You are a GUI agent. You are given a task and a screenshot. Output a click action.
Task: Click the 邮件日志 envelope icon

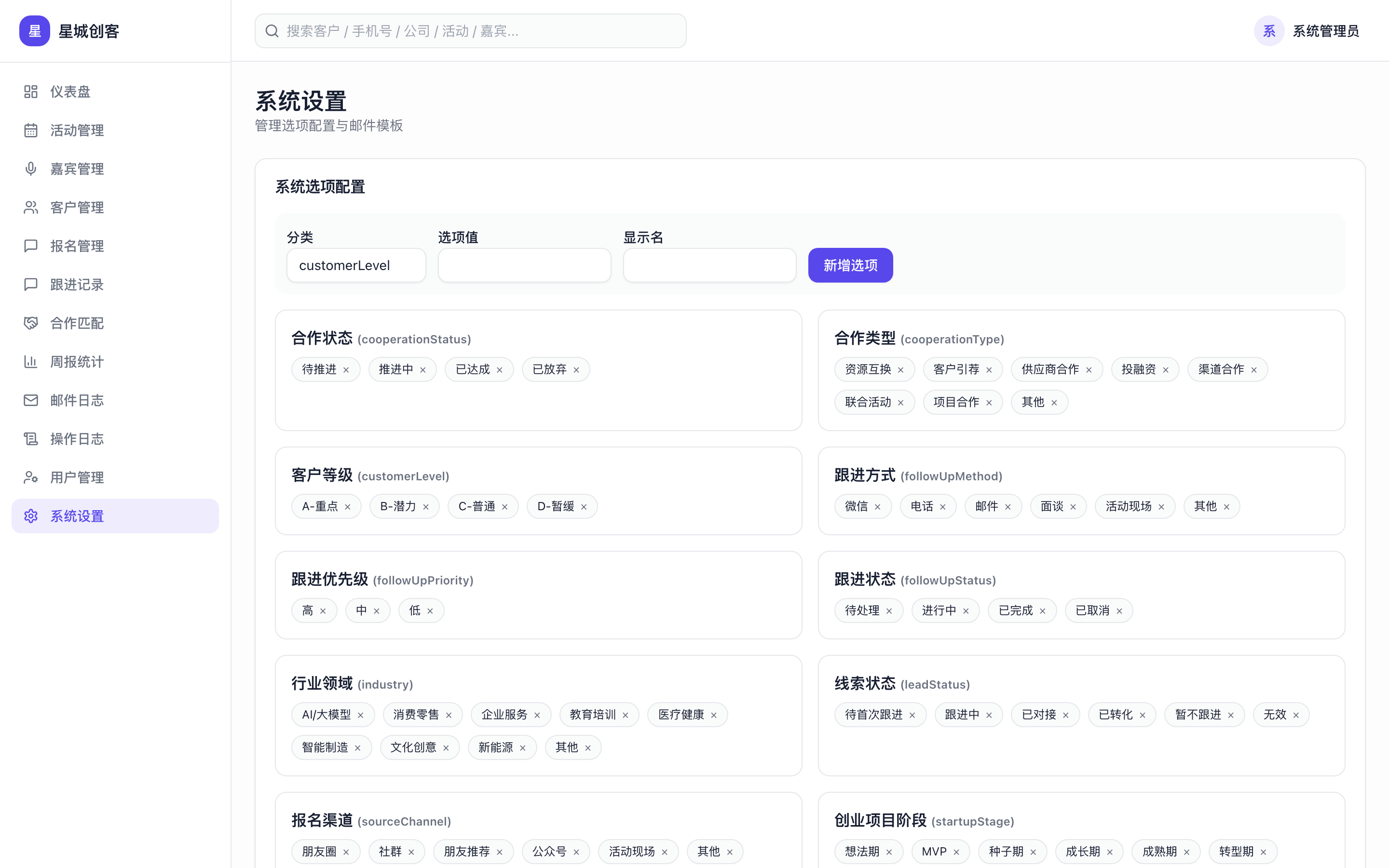pos(31,400)
